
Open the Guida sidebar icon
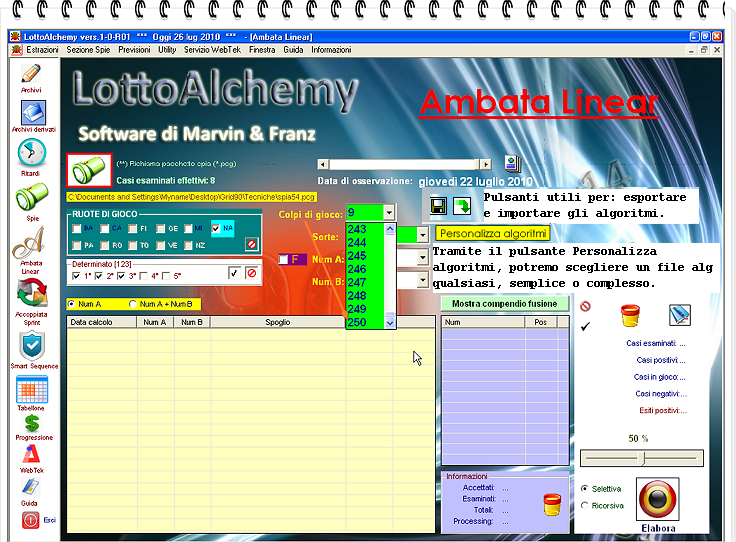pyautogui.click(x=30, y=487)
